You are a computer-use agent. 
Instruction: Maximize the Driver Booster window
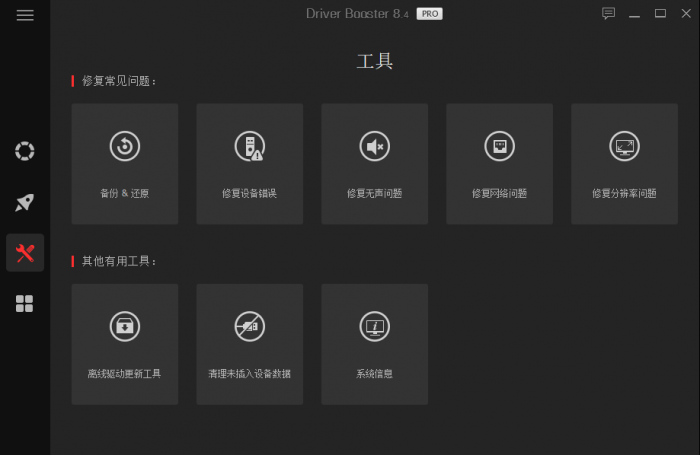[660, 14]
